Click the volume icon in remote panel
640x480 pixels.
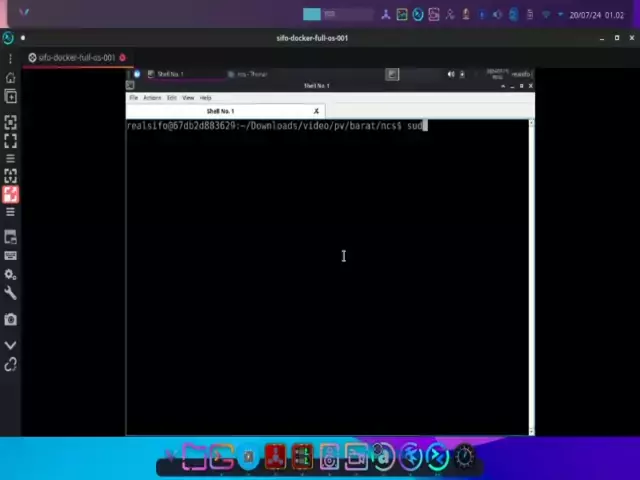click(x=451, y=74)
